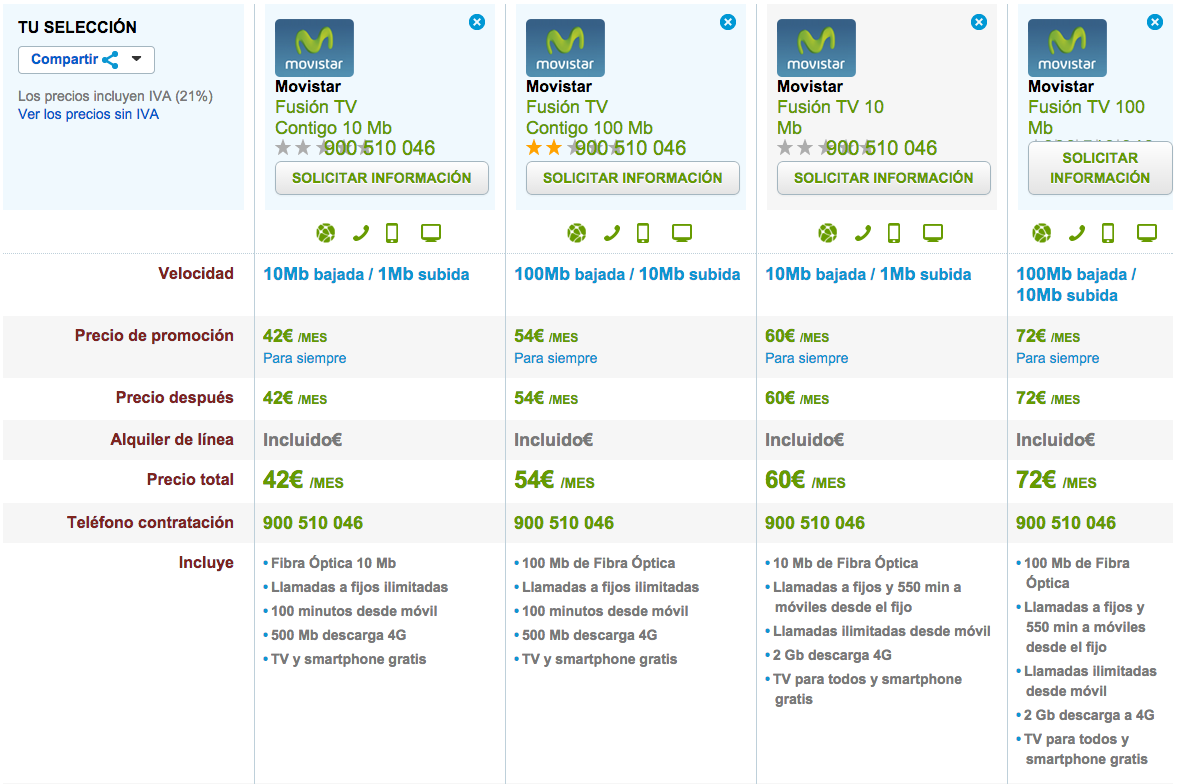Click internet globe icon under Fusión TV 100 Mb

point(1042,234)
